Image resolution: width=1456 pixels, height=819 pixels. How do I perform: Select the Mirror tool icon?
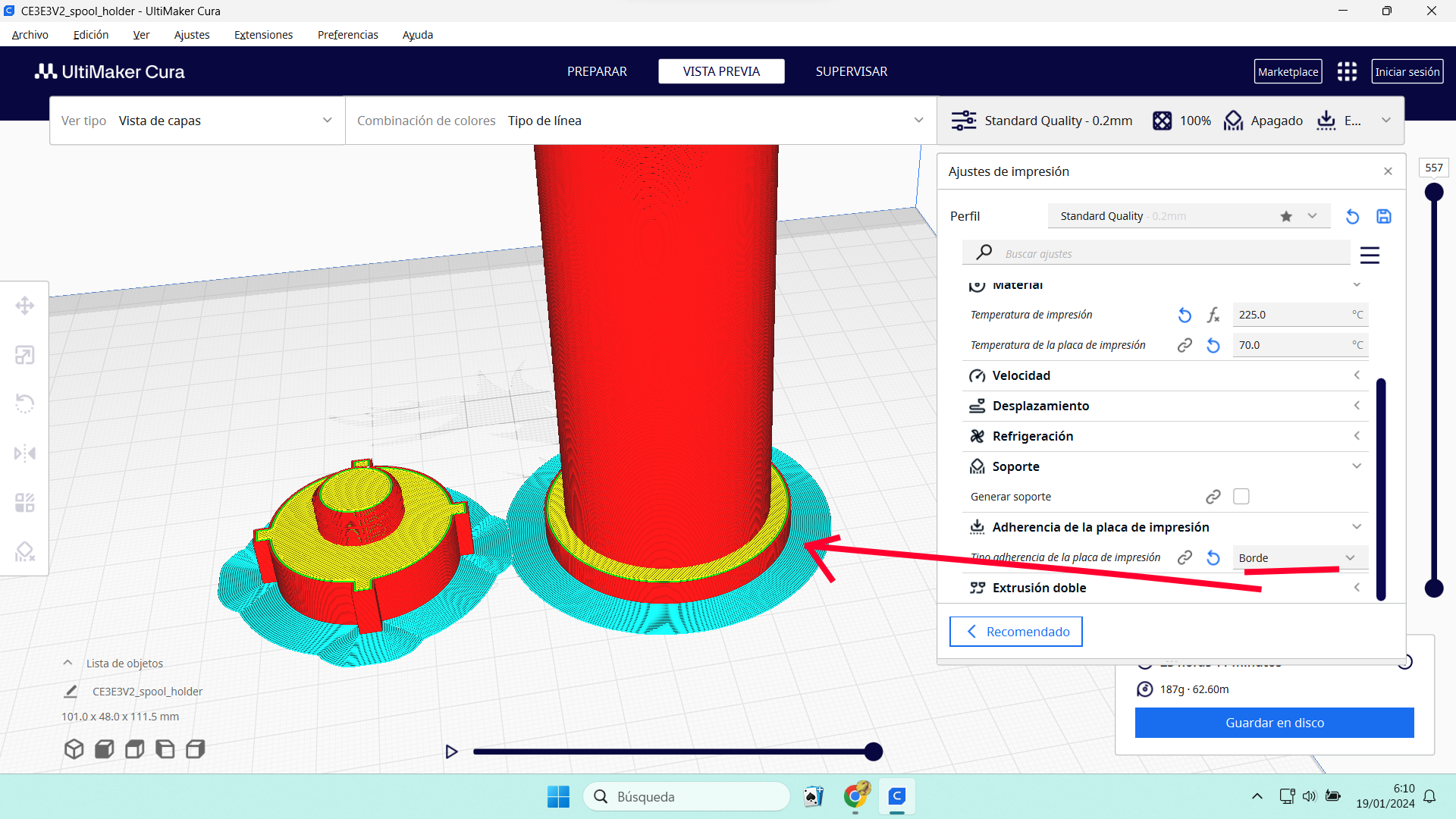(24, 453)
